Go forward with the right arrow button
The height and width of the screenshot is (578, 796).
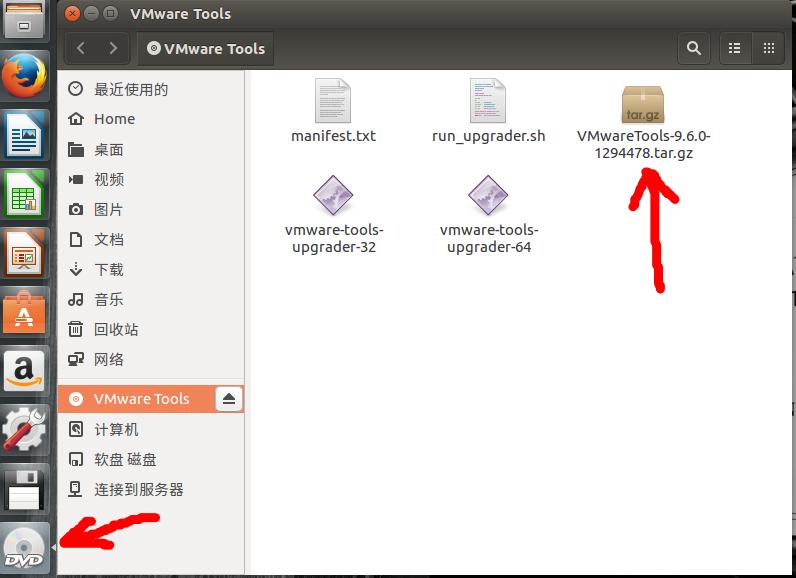click(113, 48)
